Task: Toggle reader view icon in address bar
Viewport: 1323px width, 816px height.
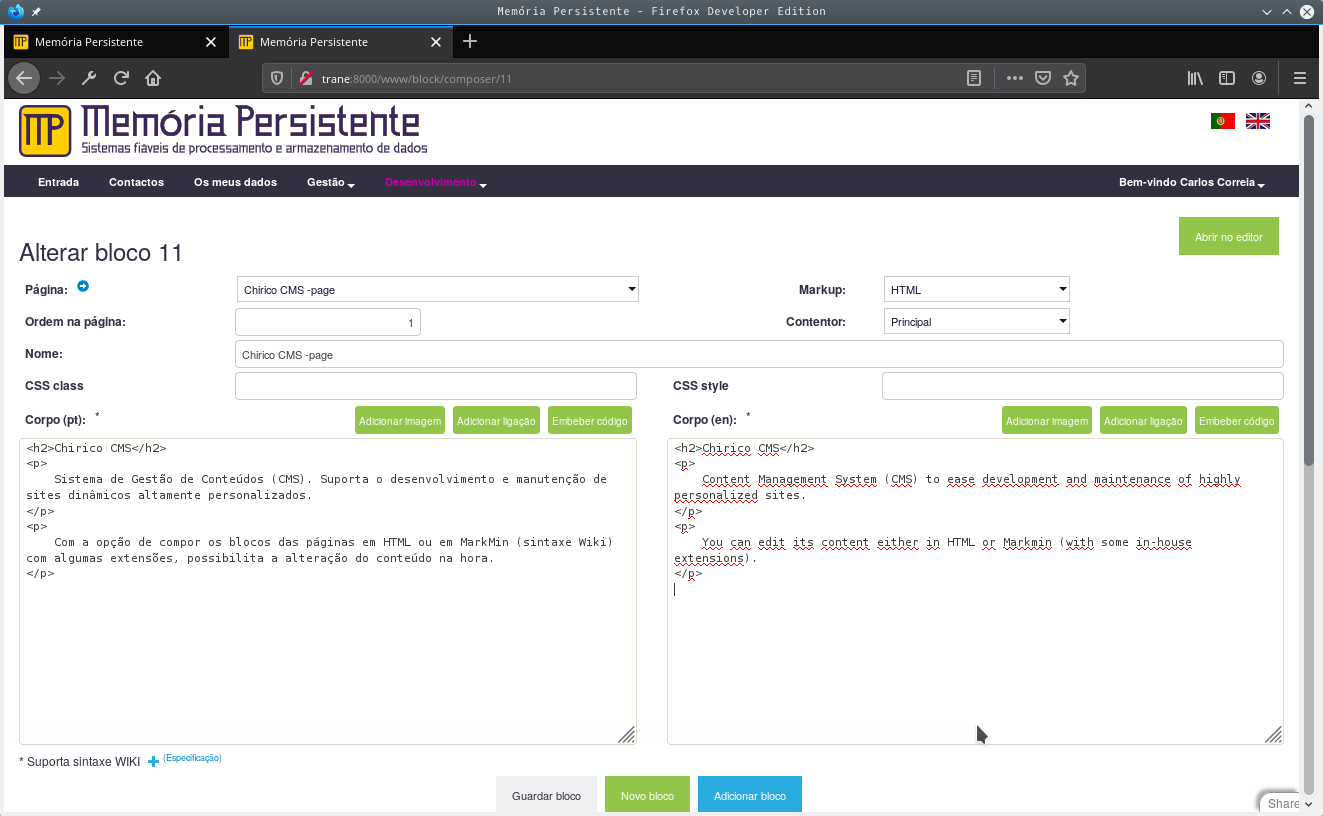Action: (x=974, y=78)
